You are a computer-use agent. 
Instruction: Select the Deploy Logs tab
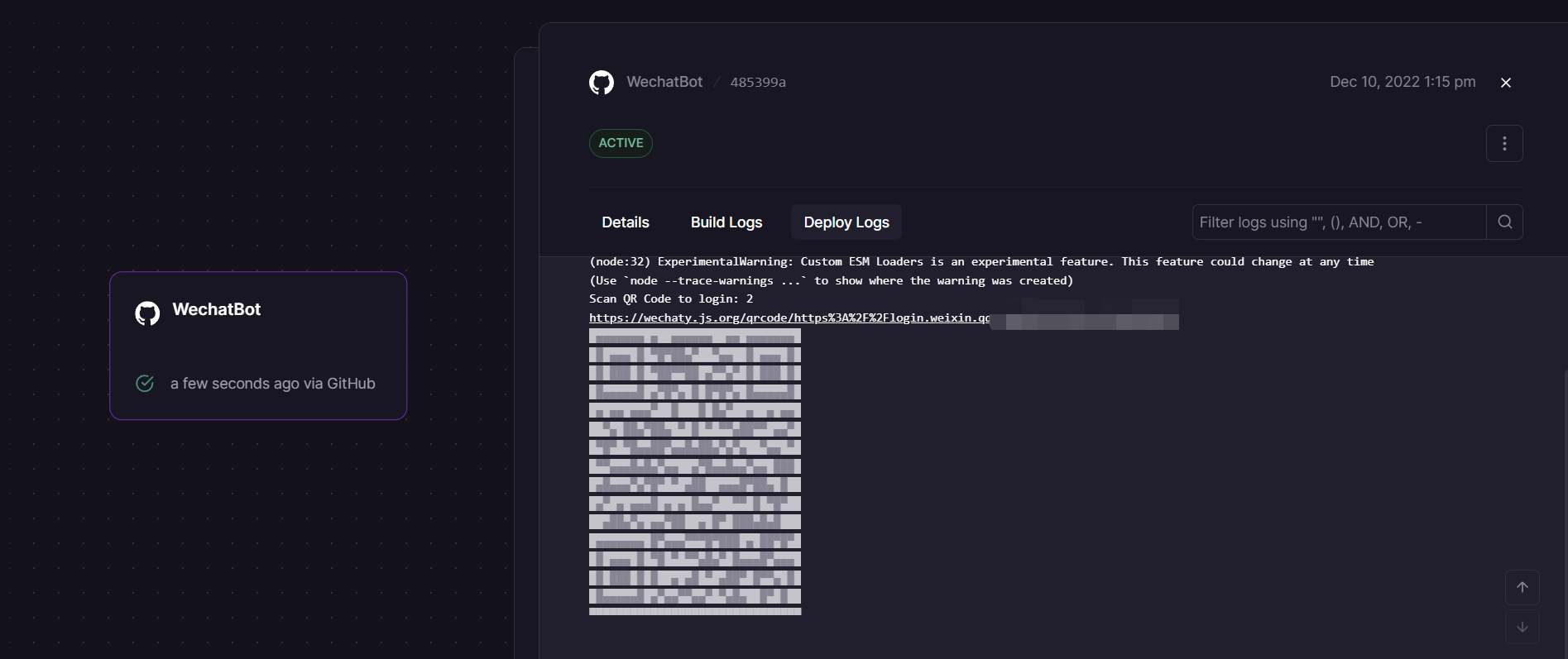point(846,222)
